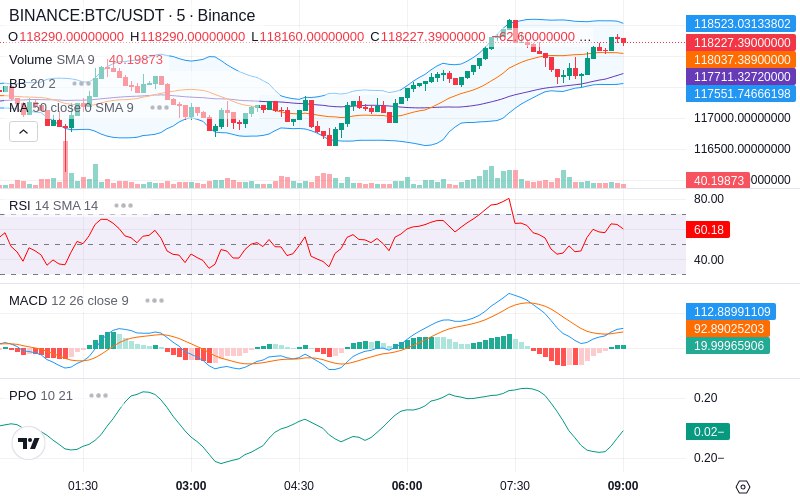The height and width of the screenshot is (500, 800).
Task: Open more options for BB 20 2
Action: click(x=82, y=83)
